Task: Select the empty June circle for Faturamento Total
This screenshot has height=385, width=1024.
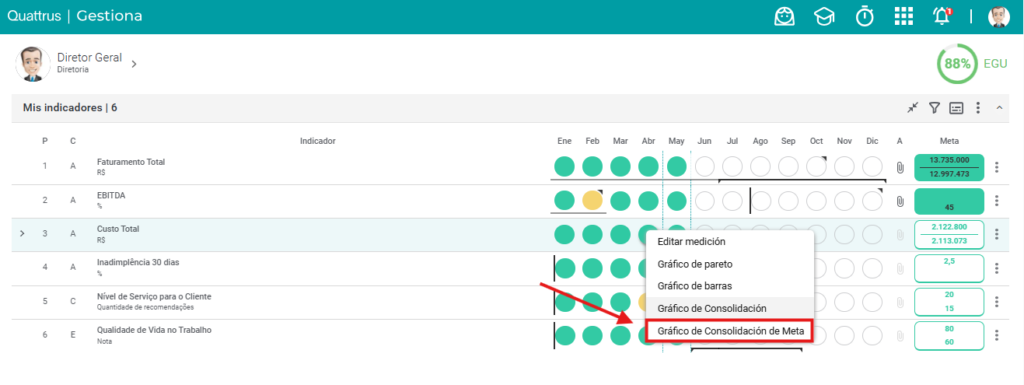Action: [705, 167]
